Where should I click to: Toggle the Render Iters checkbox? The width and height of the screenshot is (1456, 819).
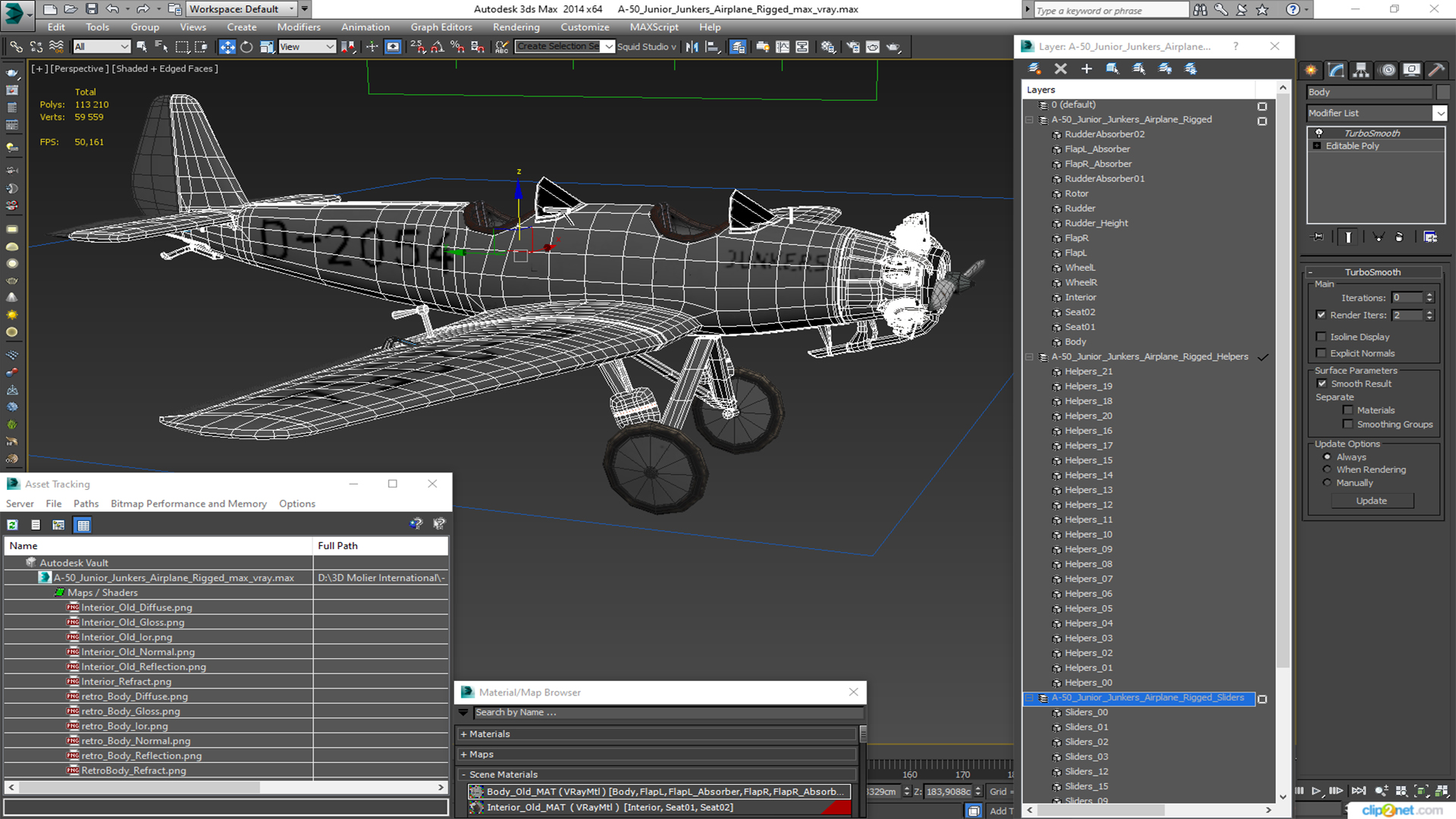tap(1321, 315)
